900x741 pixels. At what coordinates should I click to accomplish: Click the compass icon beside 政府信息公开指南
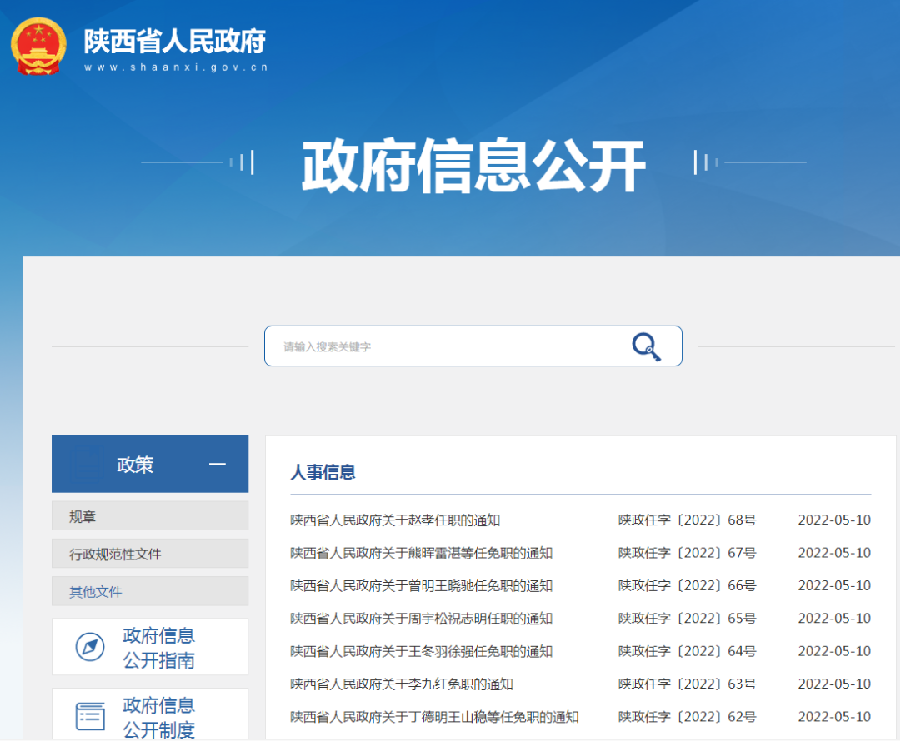pos(90,647)
